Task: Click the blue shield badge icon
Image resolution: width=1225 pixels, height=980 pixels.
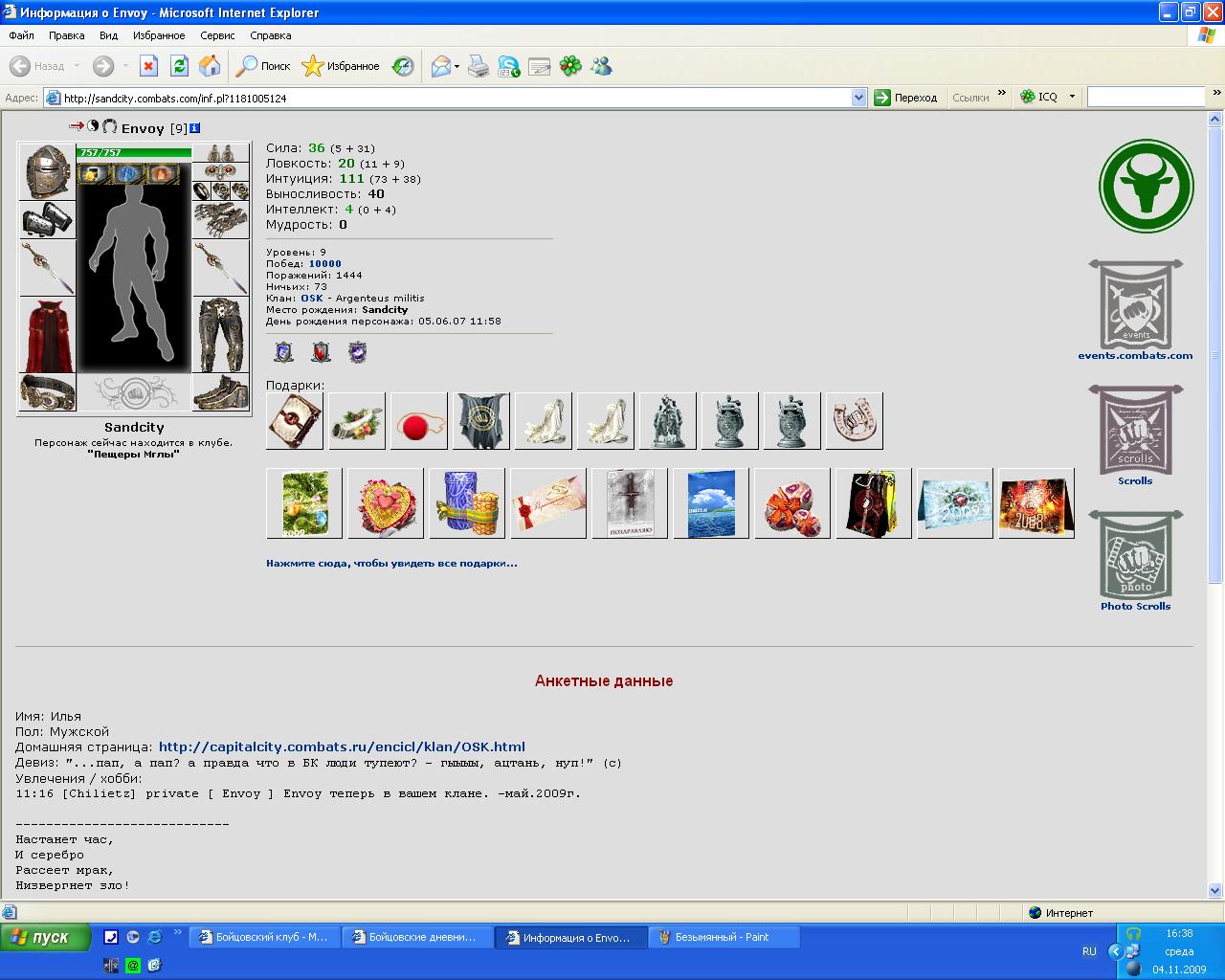Action: click(x=283, y=352)
